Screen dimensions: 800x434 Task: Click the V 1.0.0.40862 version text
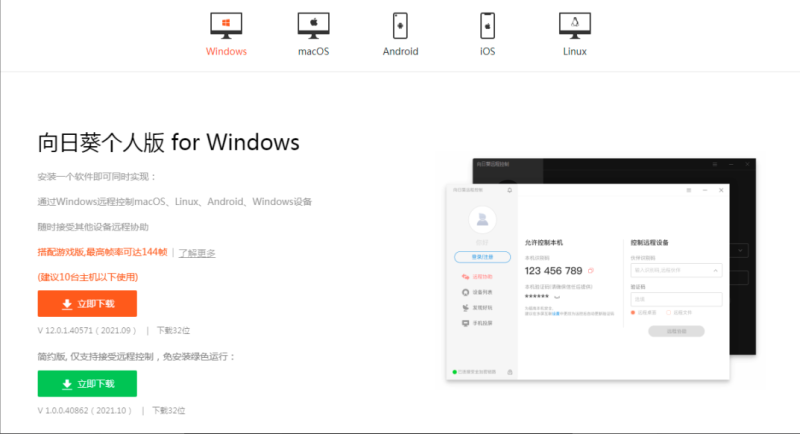click(x=84, y=411)
